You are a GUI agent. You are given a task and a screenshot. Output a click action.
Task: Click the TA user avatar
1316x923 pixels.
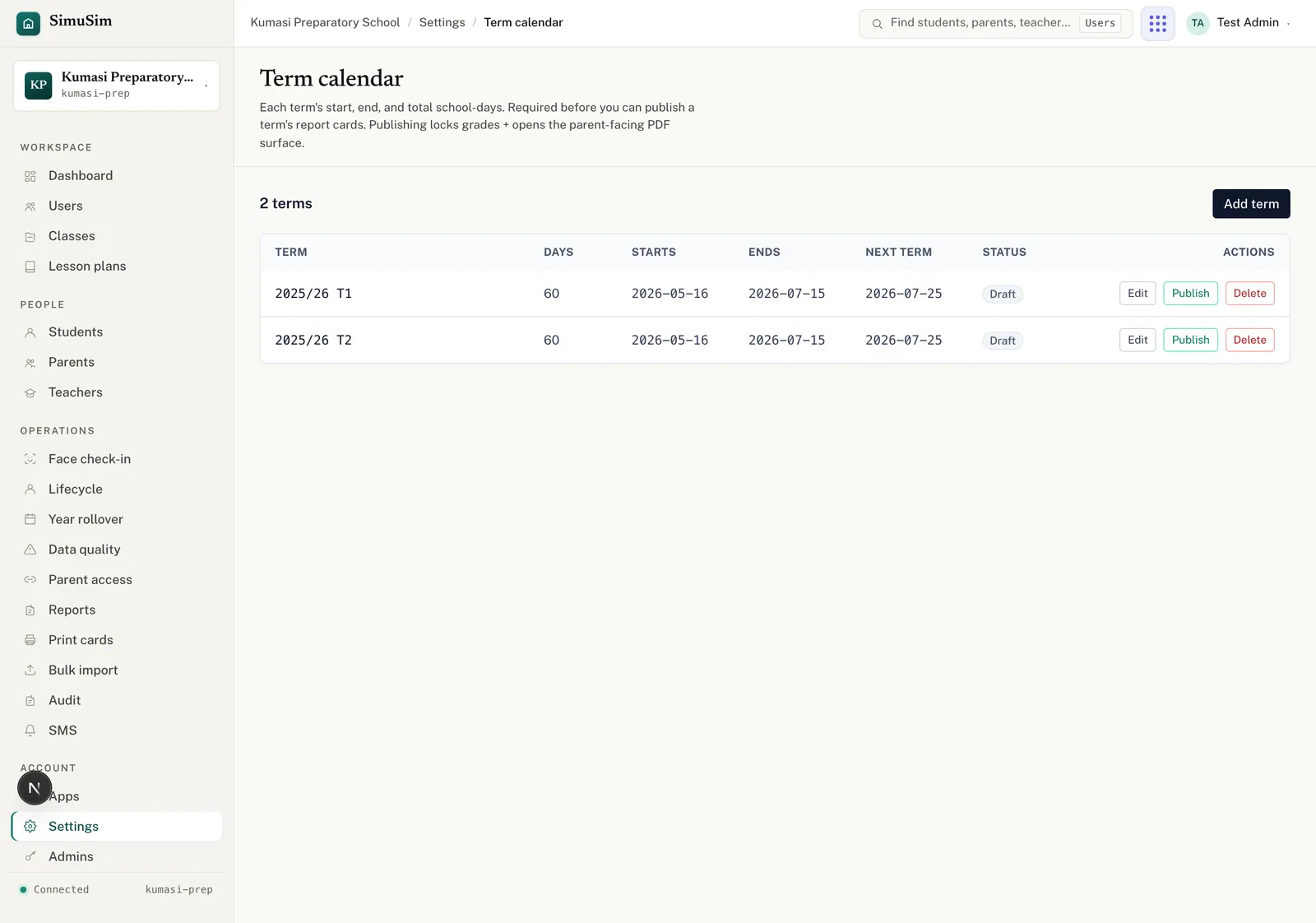1198,23
